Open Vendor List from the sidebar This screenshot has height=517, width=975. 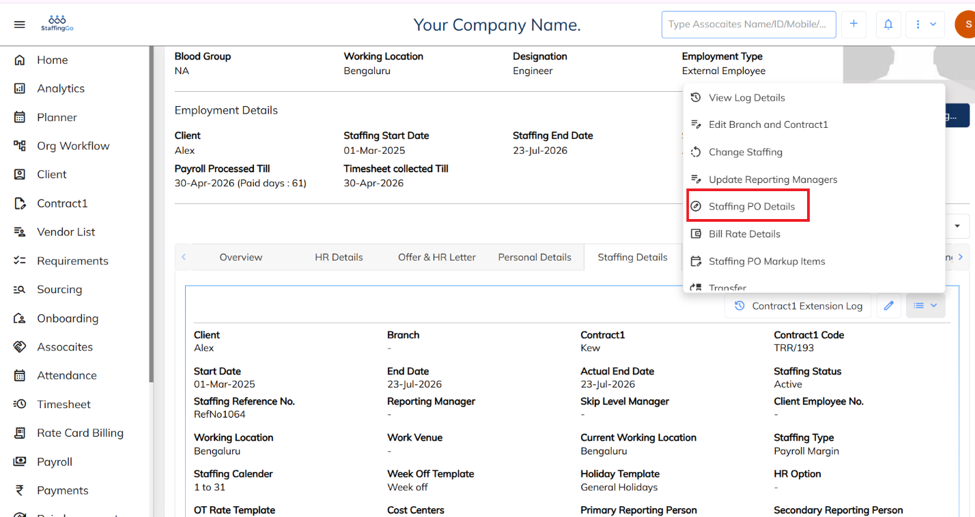pos(66,232)
